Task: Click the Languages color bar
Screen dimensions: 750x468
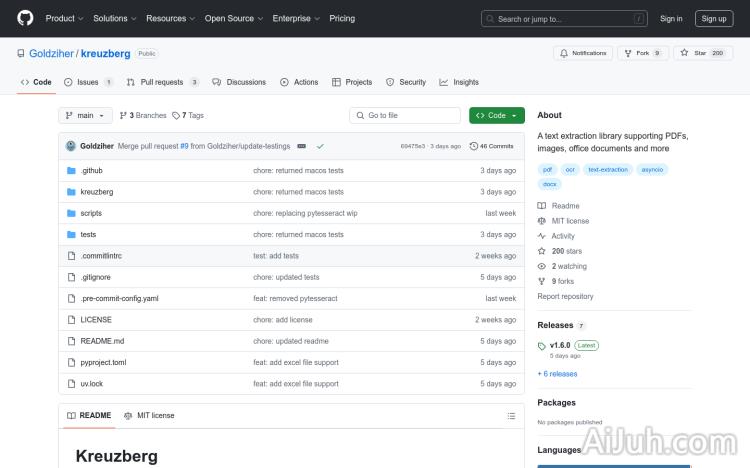Action: [613, 465]
